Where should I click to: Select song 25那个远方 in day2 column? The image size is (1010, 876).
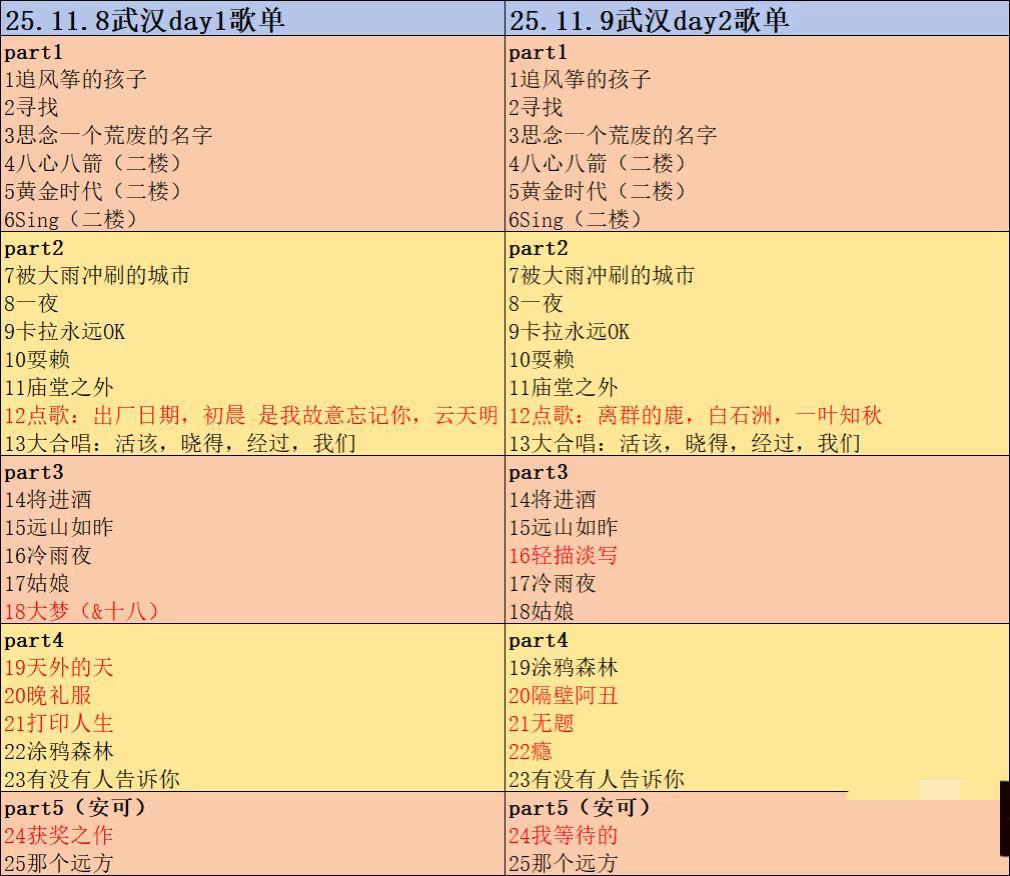[x=560, y=863]
